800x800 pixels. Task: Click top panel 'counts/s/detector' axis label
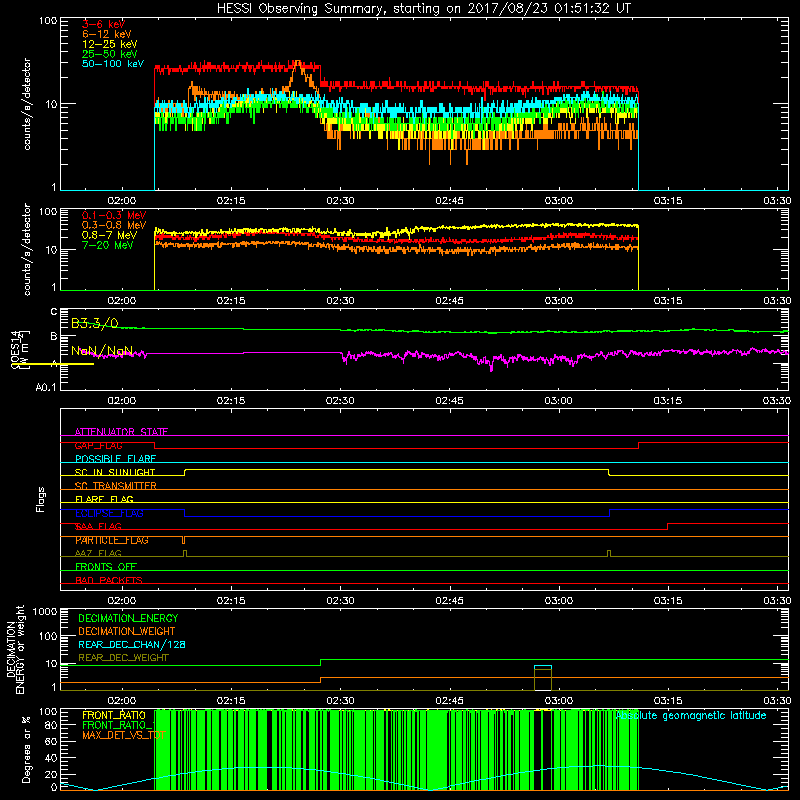[x=27, y=104]
